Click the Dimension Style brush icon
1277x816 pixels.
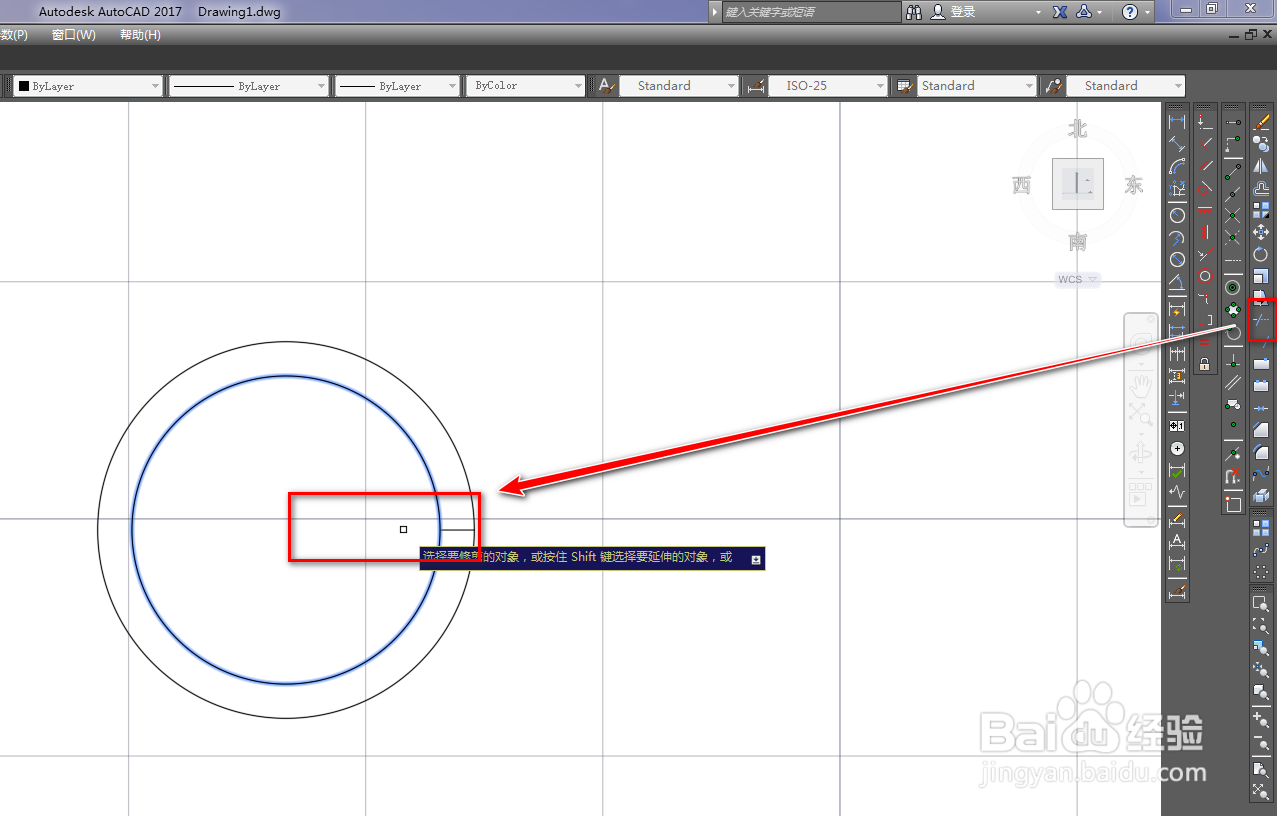[1177, 590]
